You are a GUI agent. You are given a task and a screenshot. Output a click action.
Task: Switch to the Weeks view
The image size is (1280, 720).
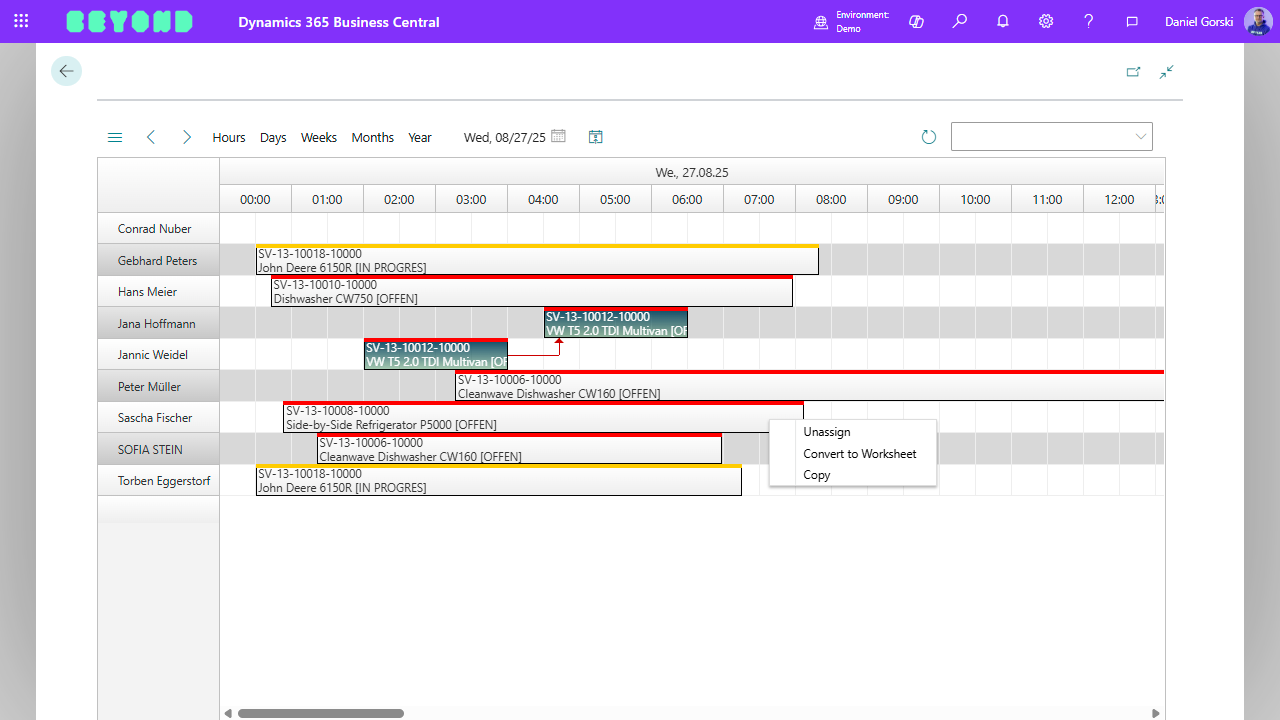pyautogui.click(x=318, y=137)
